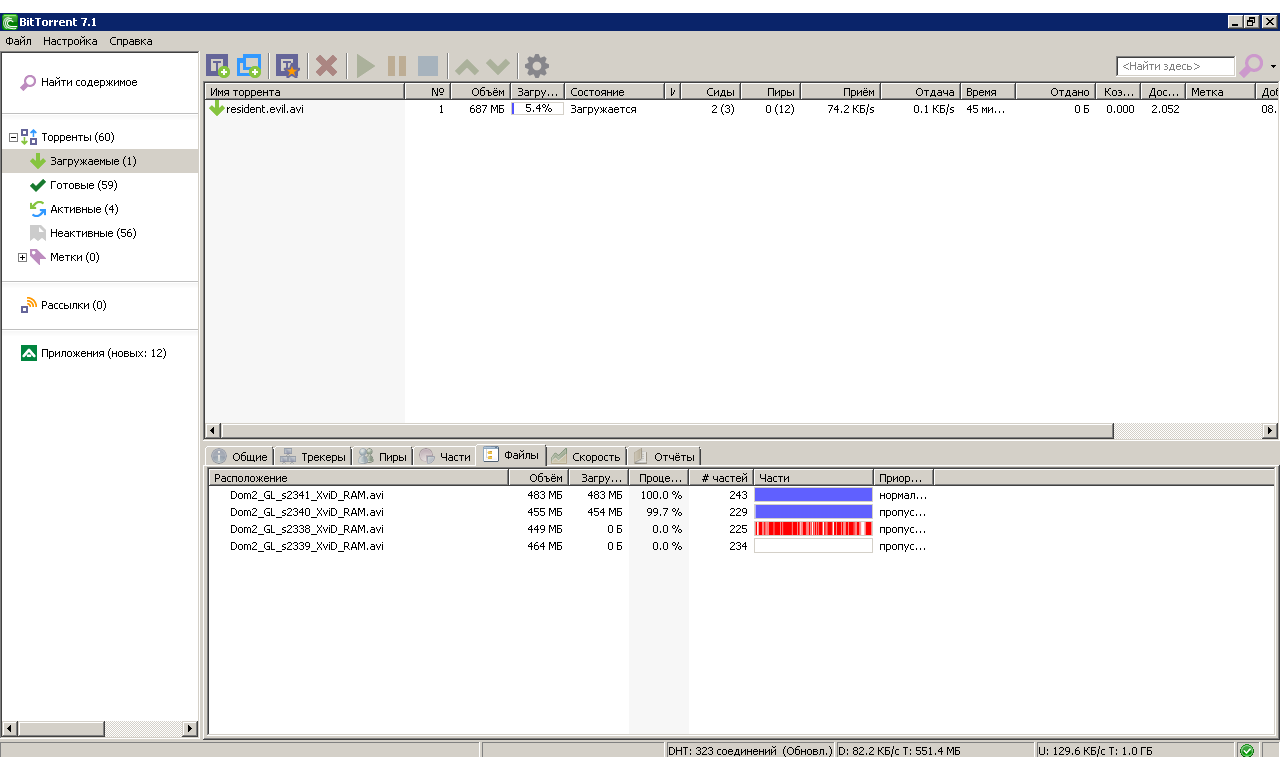Sort by 'Объём' column in torrent list

tap(479, 91)
